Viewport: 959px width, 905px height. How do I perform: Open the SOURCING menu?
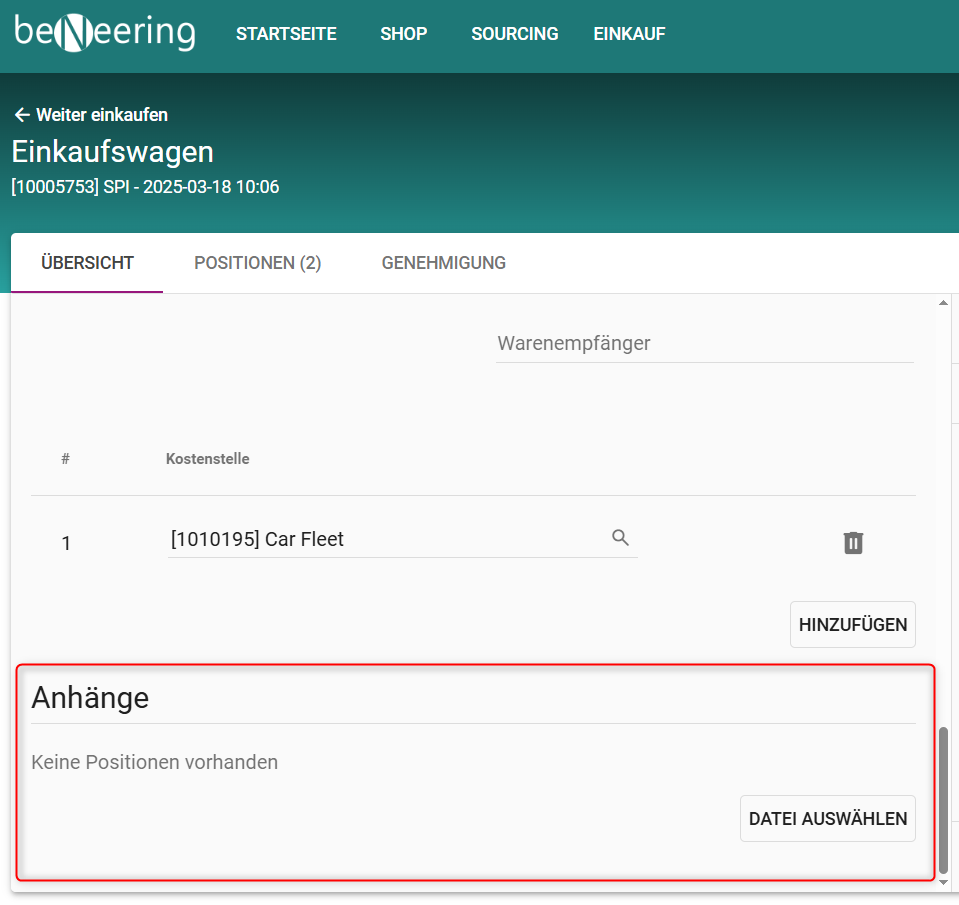click(514, 34)
